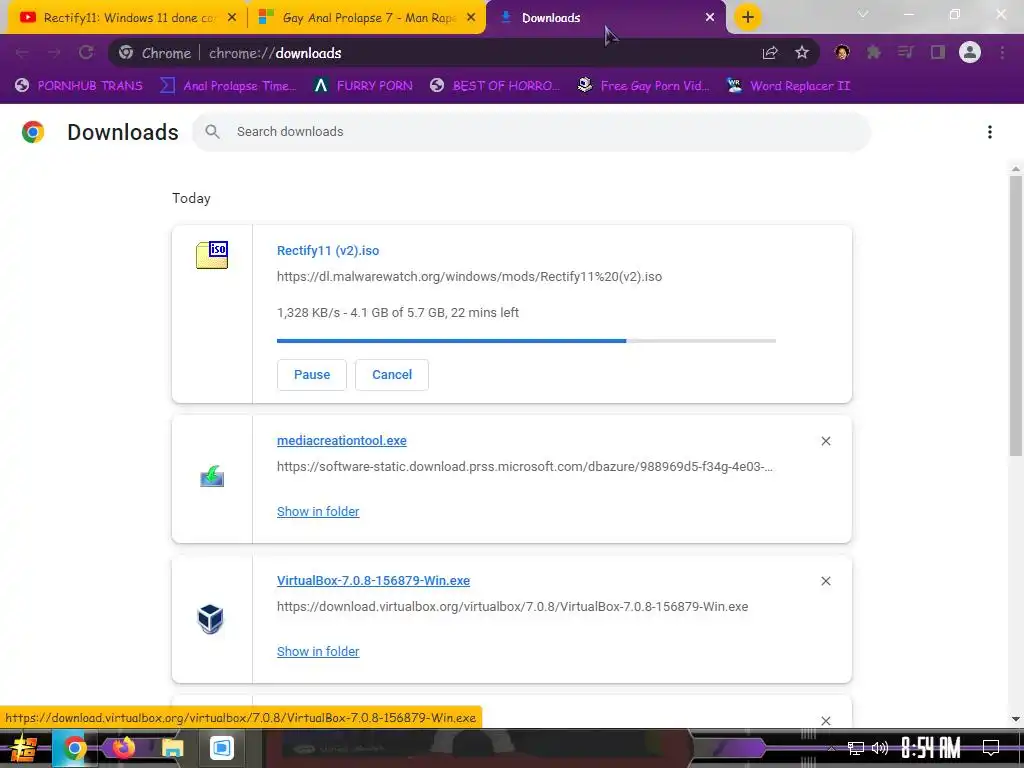Click the volume speaker tray icon
The height and width of the screenshot is (768, 1024).
[x=879, y=748]
